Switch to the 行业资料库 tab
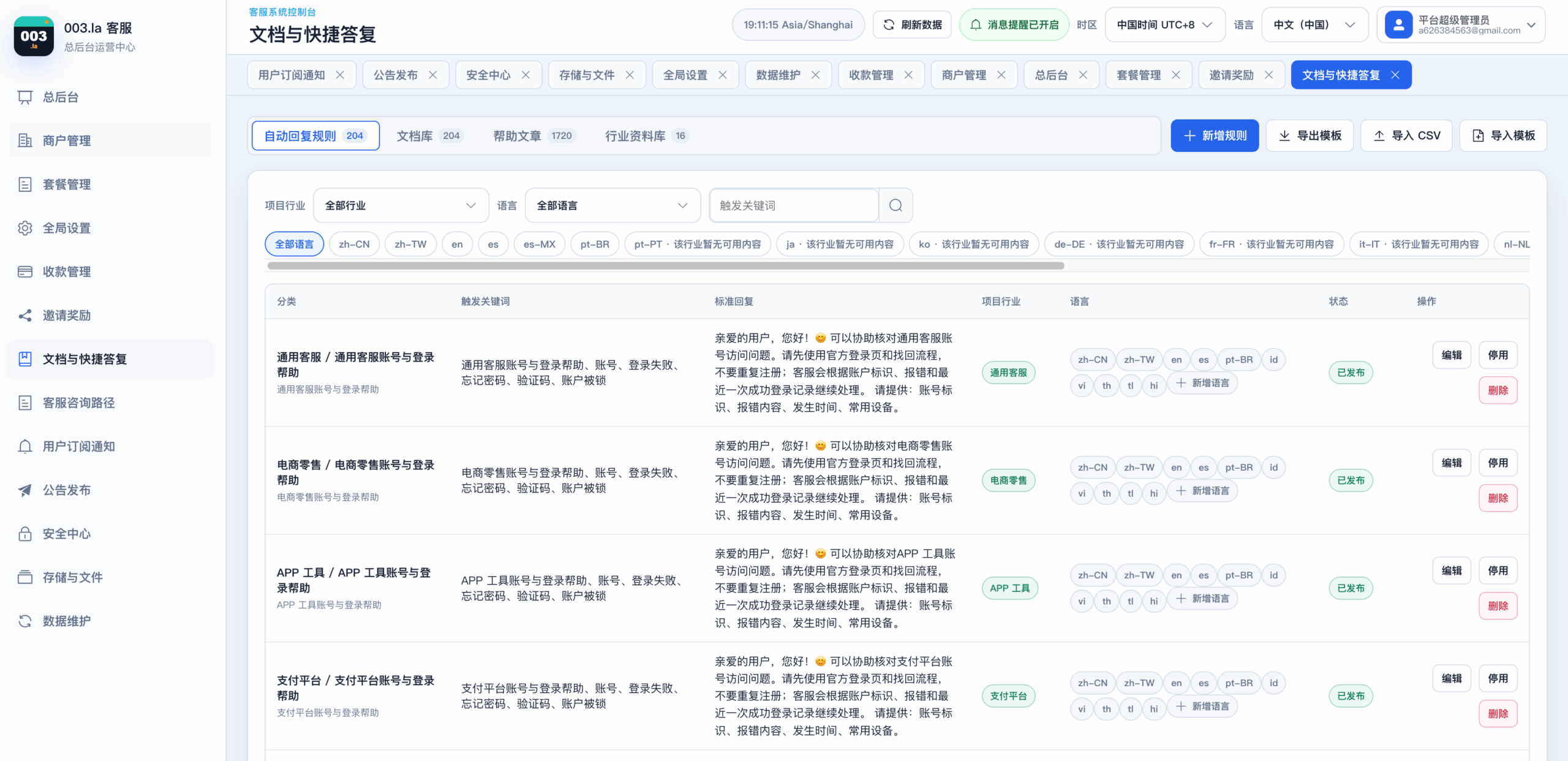1568x761 pixels. click(x=646, y=135)
